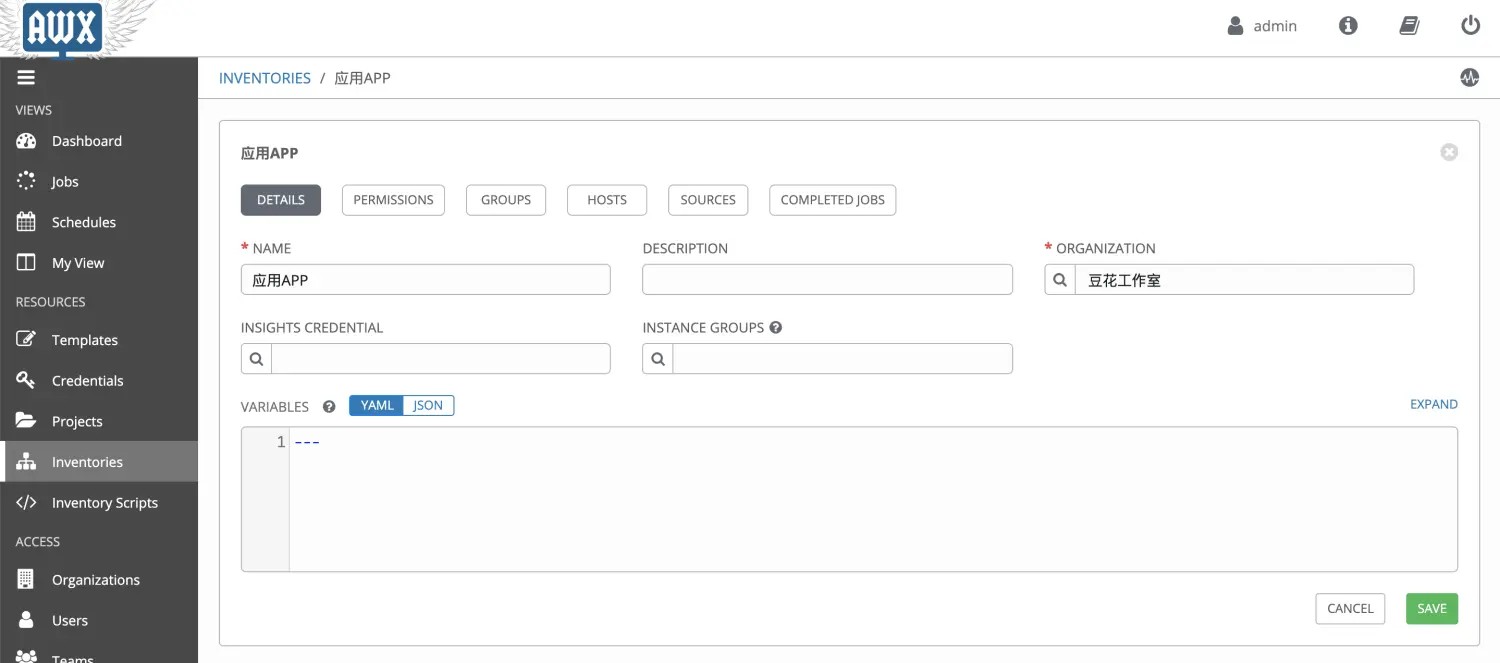Click the Insights Credential search icon
Image resolution: width=1500 pixels, height=663 pixels.
256,359
